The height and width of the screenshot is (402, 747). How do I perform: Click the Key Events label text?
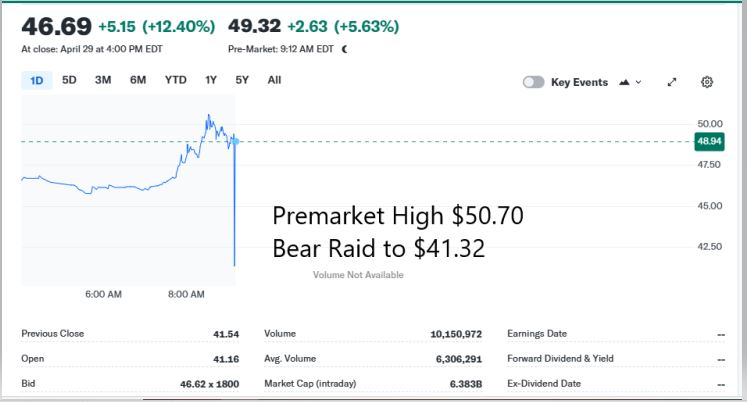[x=579, y=82]
